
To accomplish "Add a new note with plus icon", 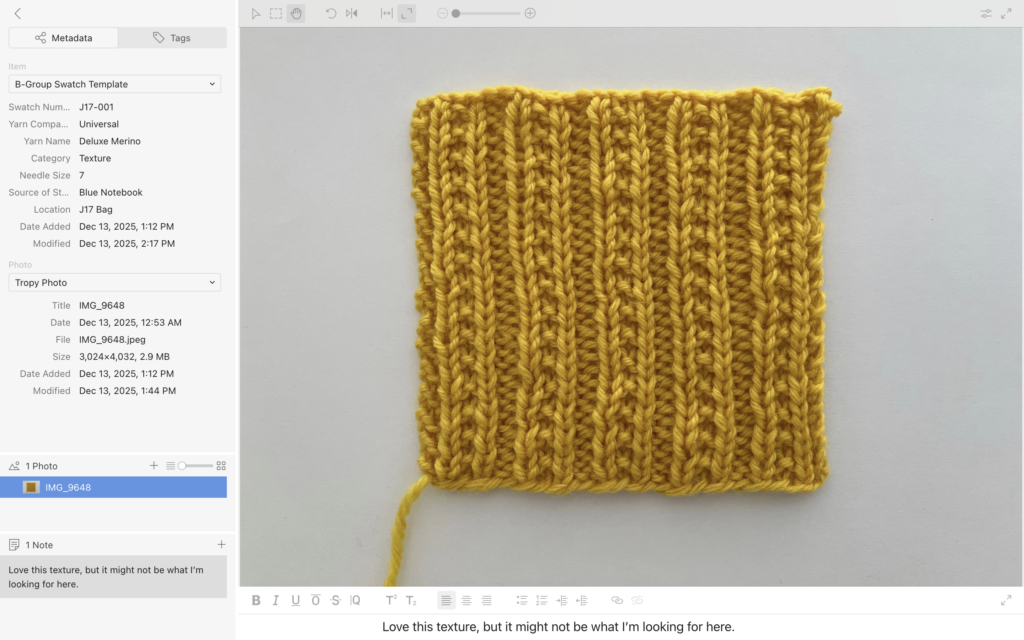I will click(x=221, y=545).
